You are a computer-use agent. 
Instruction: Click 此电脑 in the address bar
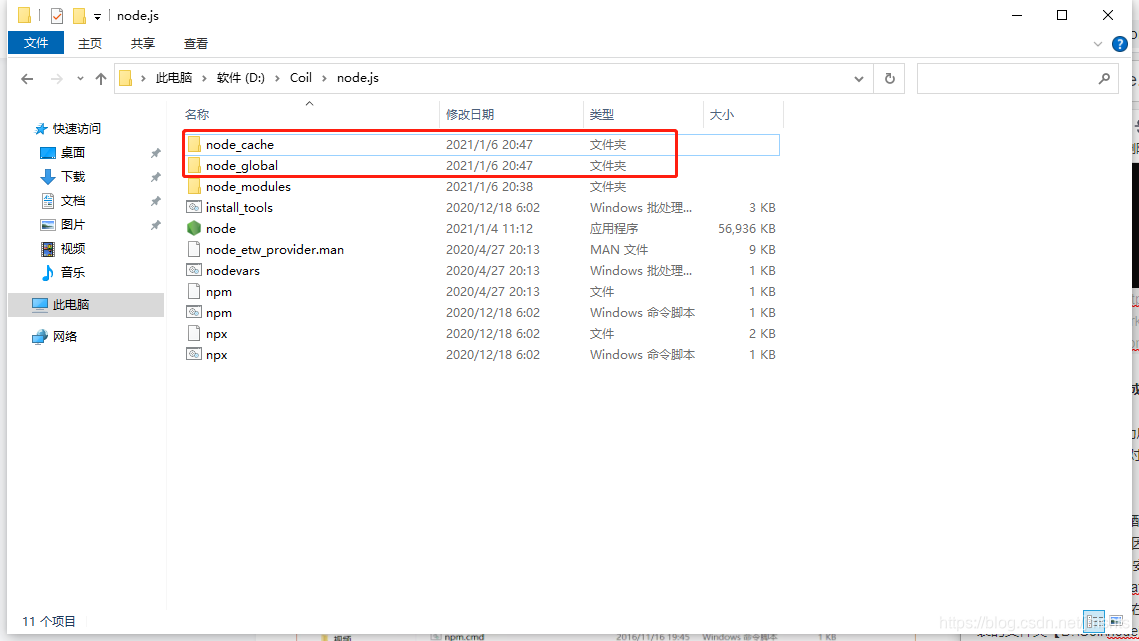174,78
